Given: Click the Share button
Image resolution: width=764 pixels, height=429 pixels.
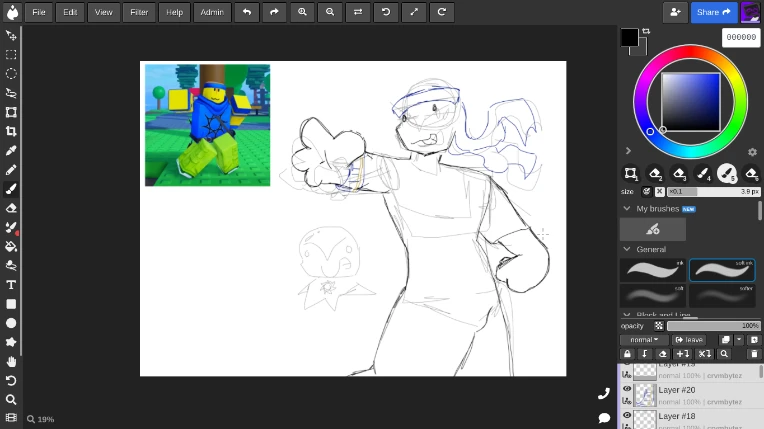Looking at the screenshot, I should point(714,12).
